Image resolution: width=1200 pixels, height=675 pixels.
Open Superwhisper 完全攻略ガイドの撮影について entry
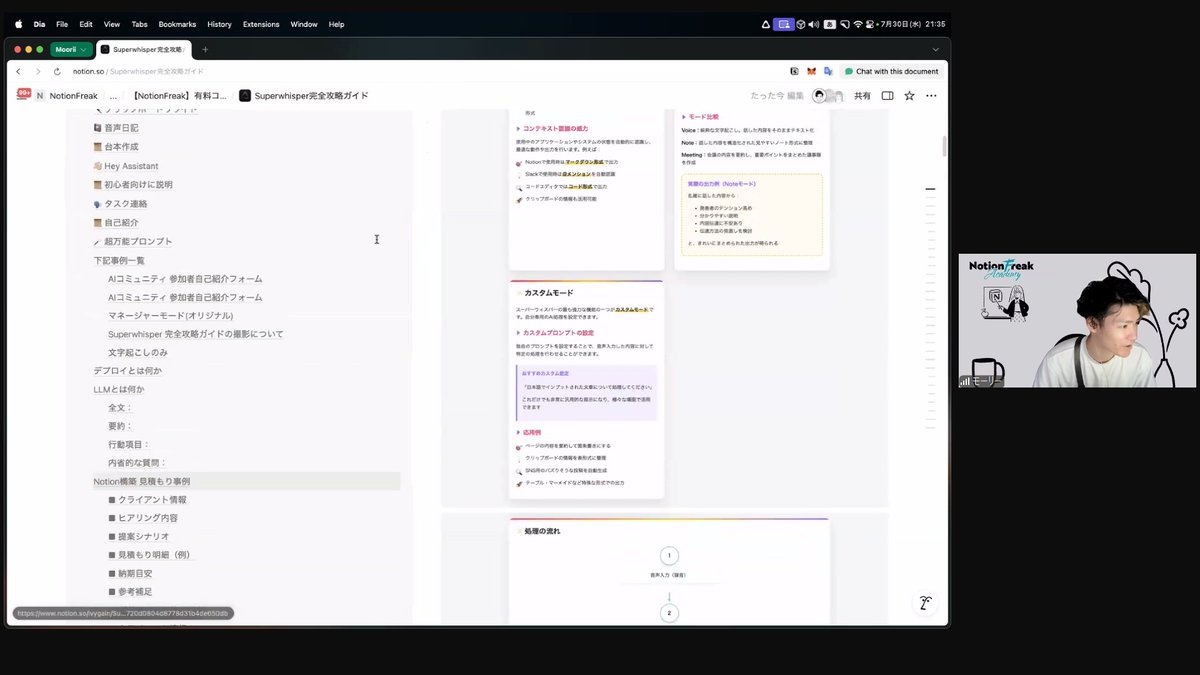196,334
